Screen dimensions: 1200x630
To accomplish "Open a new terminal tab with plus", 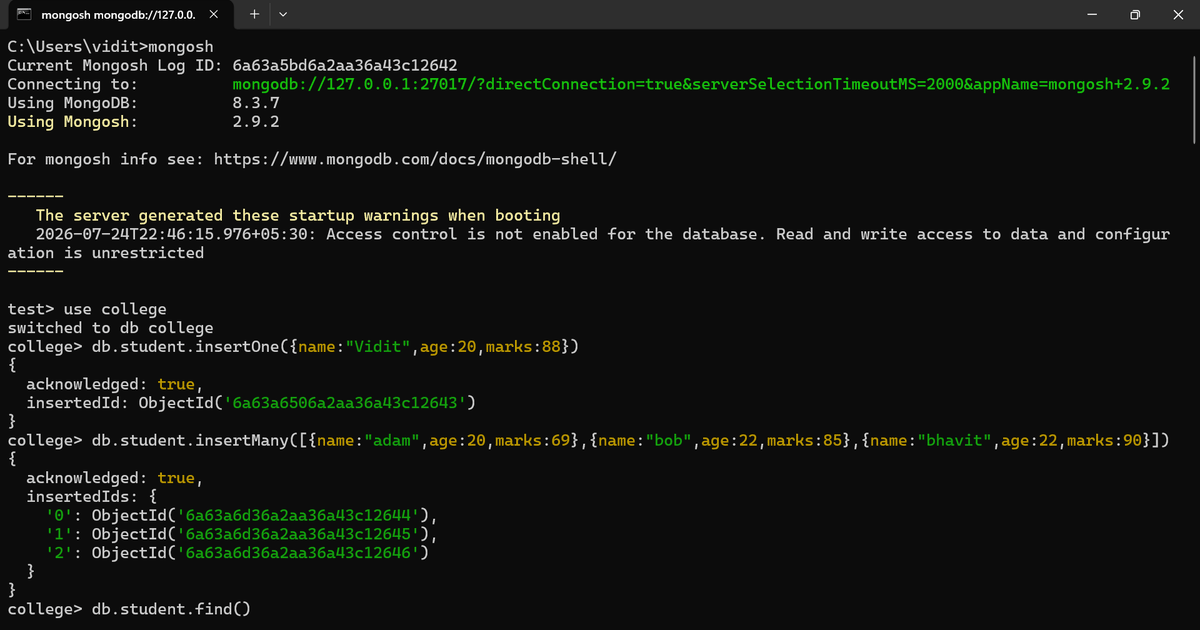I will pyautogui.click(x=254, y=15).
